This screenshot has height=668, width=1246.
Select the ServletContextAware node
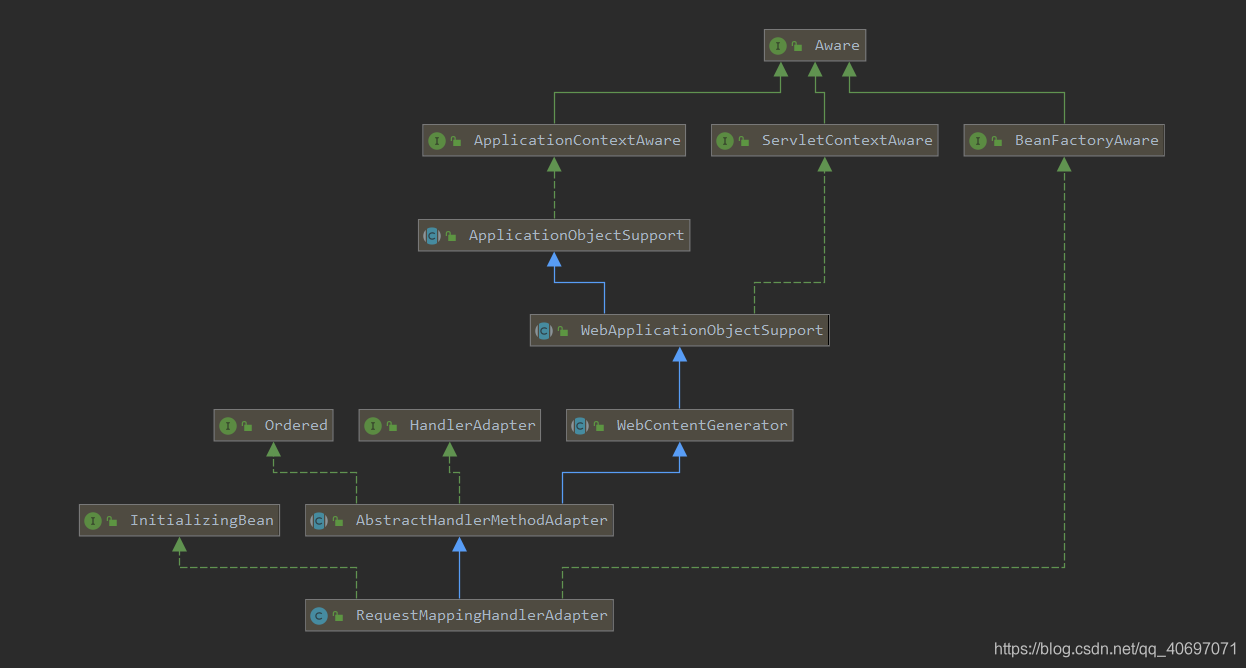(x=824, y=140)
